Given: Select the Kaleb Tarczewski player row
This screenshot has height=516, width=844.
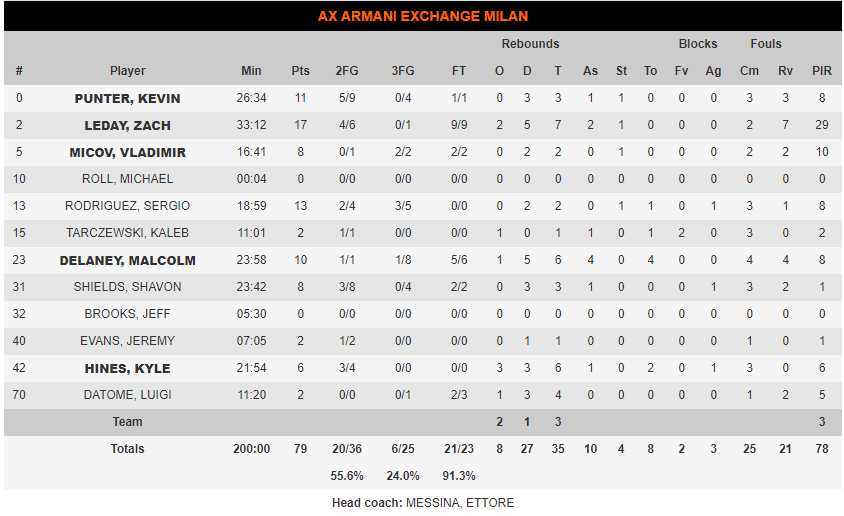Looking at the screenshot, I should click(x=423, y=233).
